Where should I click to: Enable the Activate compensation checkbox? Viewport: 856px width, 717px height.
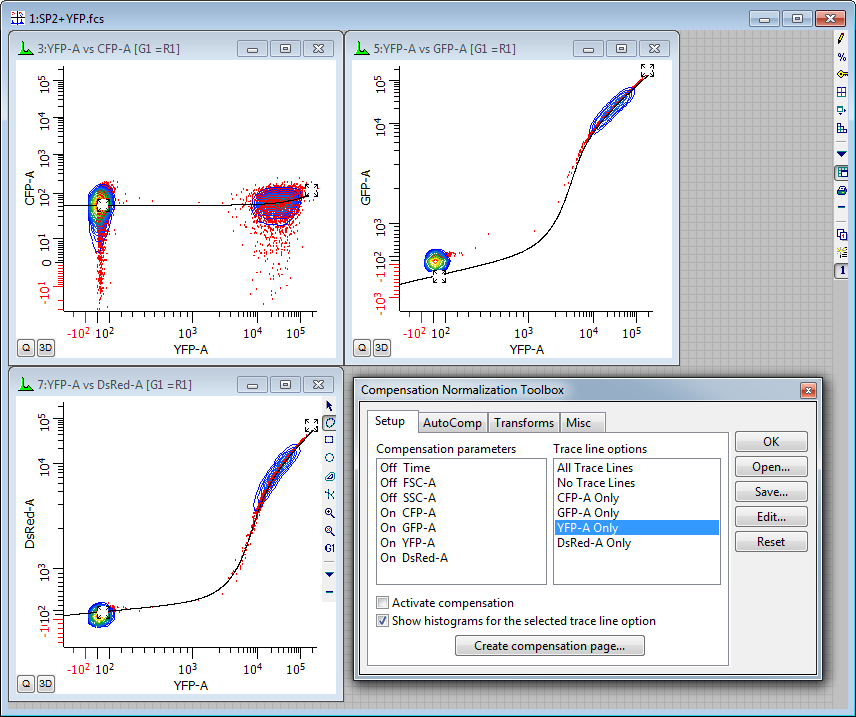click(x=383, y=603)
